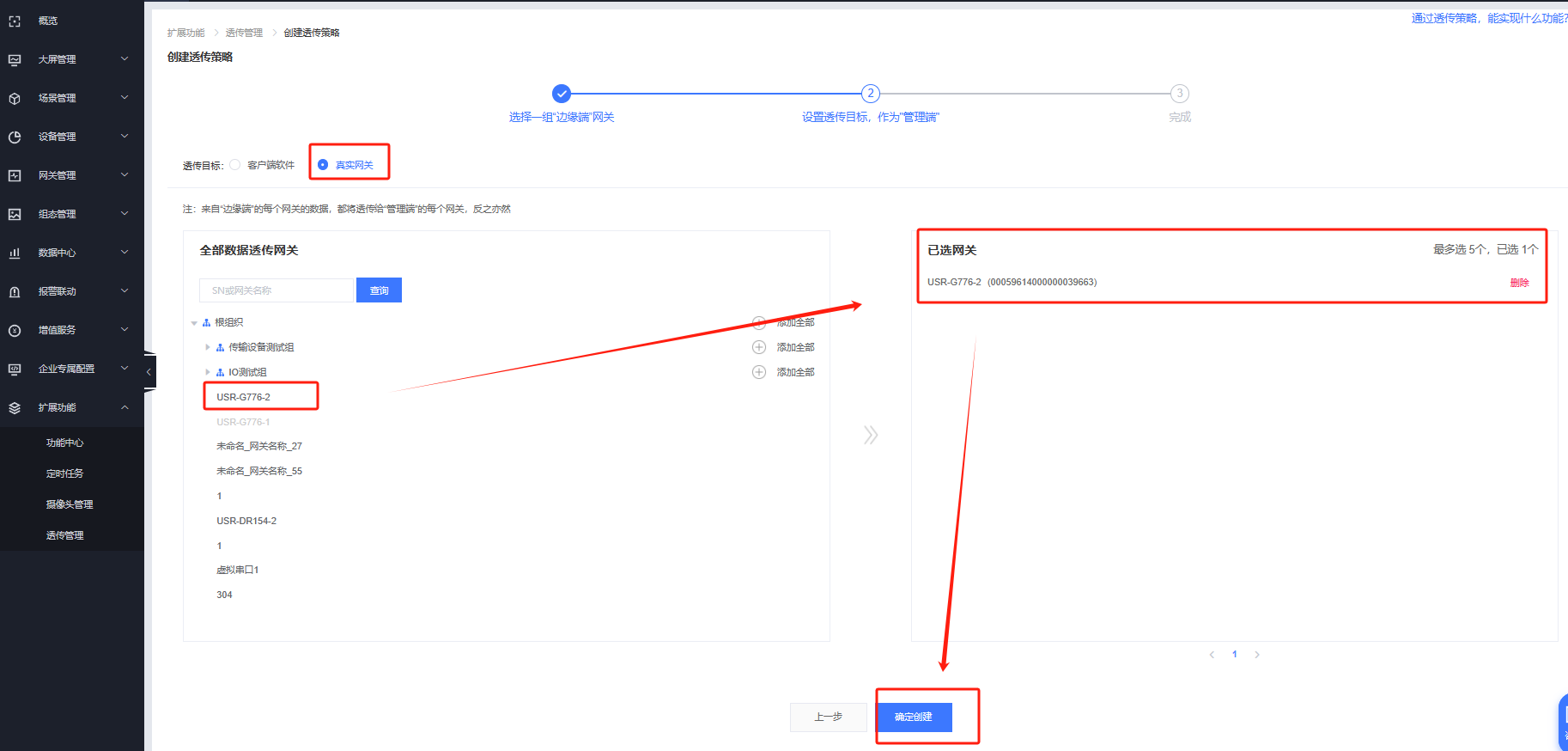Expand the IO测试组 tree node
This screenshot has height=751, width=1568.
[x=208, y=372]
